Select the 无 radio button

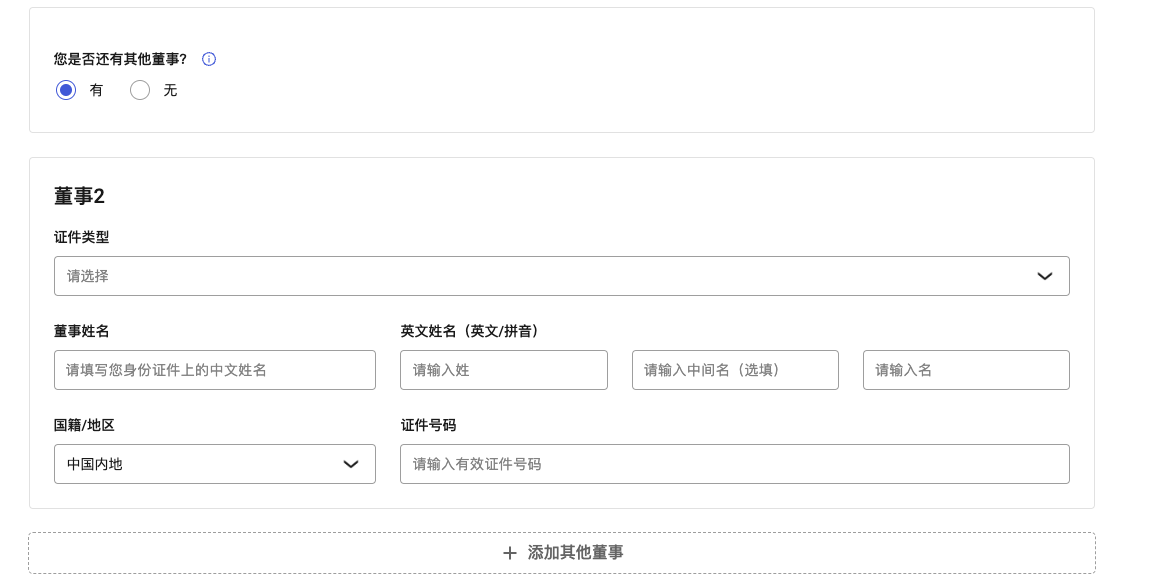(x=140, y=90)
